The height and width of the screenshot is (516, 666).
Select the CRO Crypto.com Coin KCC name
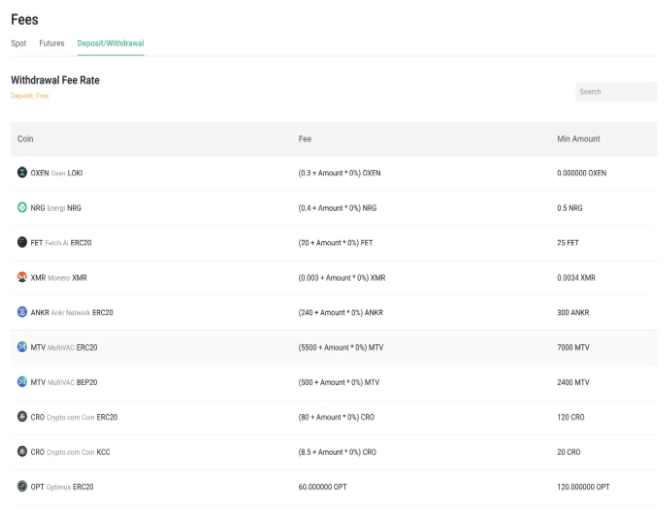71,452
